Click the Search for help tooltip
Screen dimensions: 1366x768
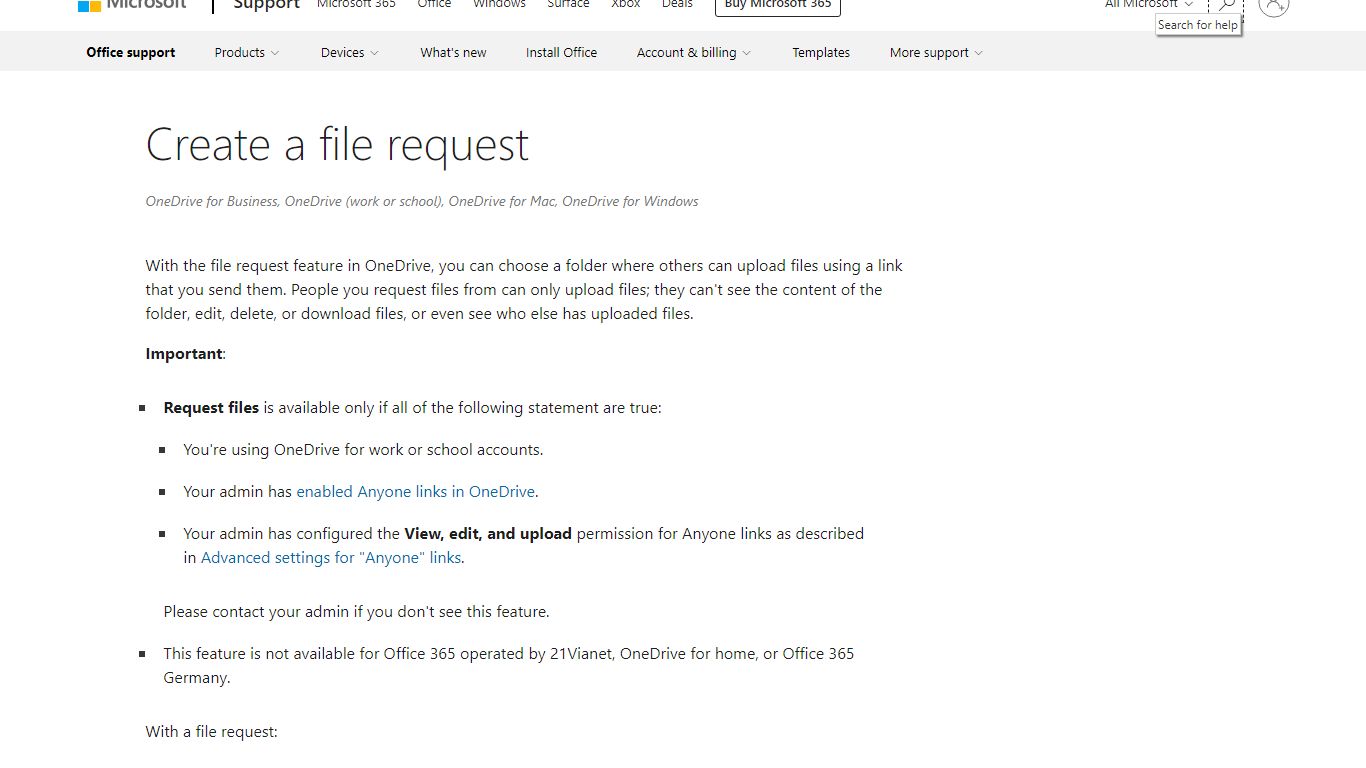click(x=1198, y=25)
